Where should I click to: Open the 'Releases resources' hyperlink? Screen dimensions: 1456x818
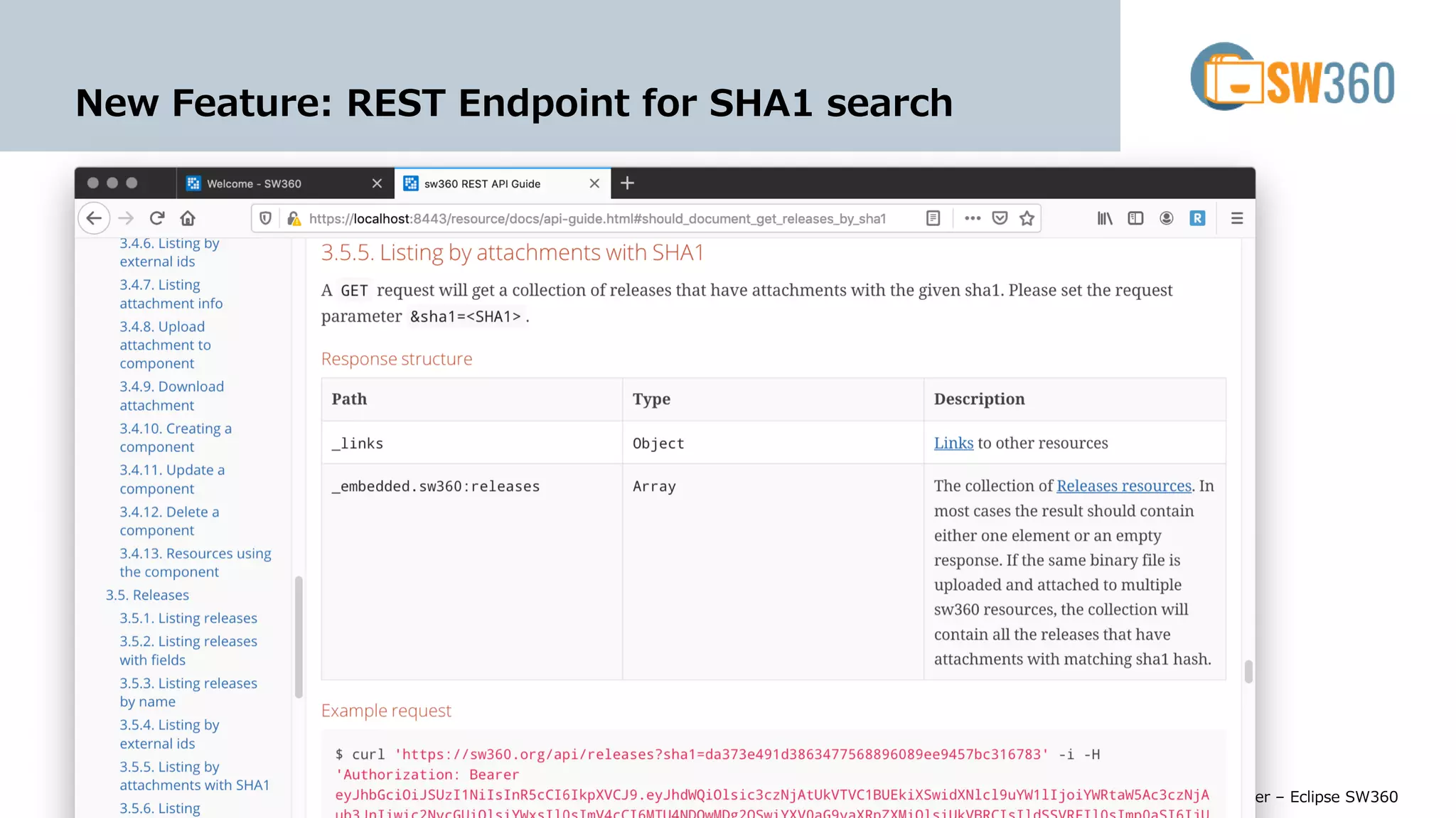(x=1123, y=485)
